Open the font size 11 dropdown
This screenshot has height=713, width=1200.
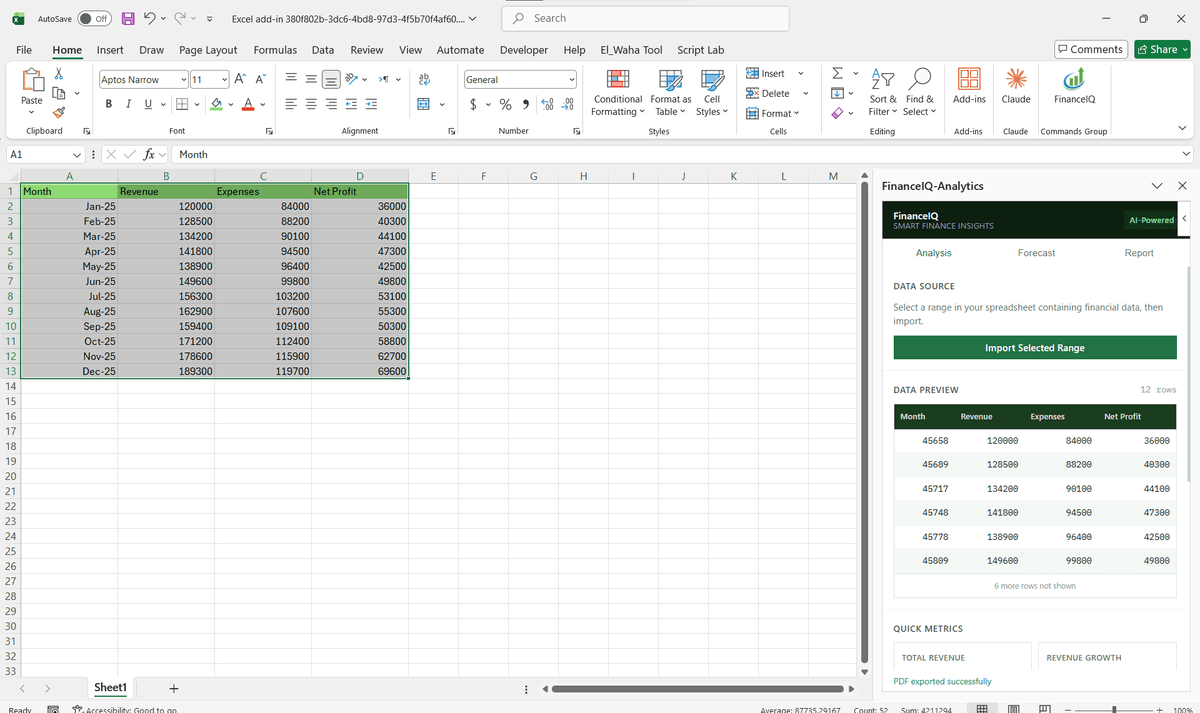[x=224, y=79]
